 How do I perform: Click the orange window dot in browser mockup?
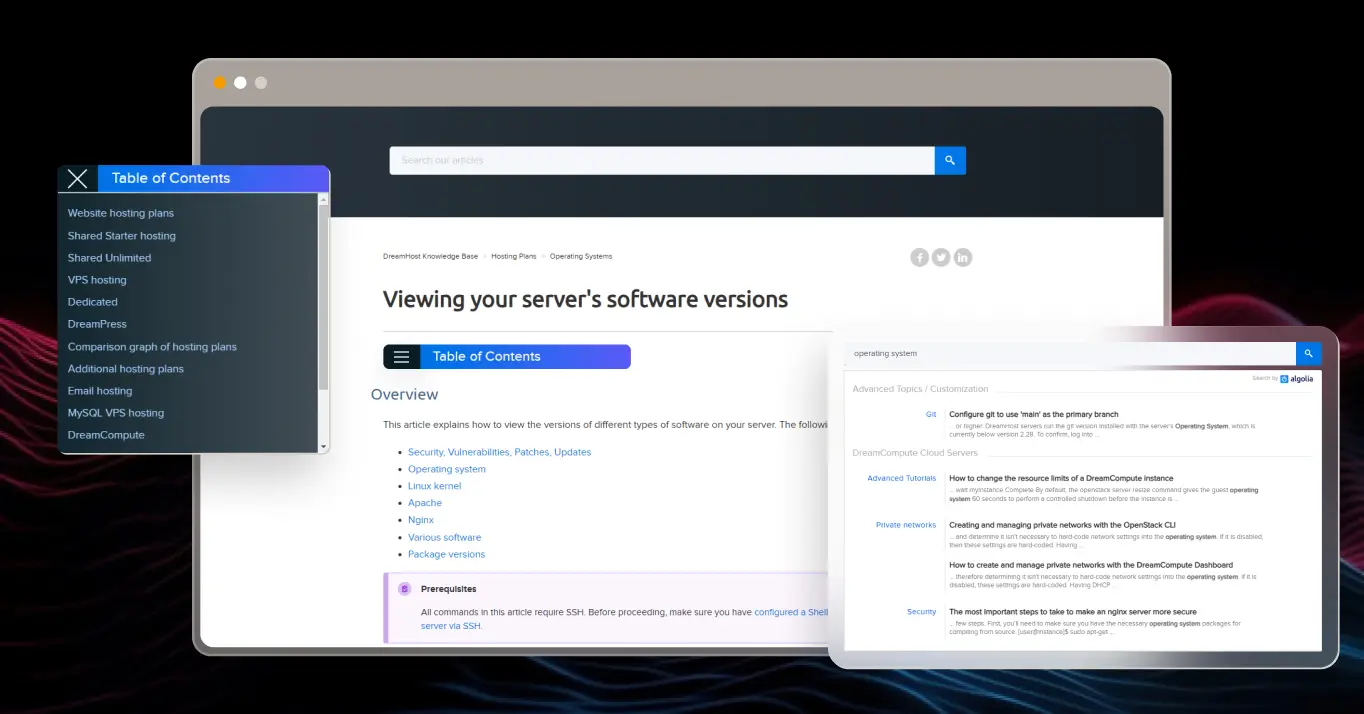click(x=220, y=83)
